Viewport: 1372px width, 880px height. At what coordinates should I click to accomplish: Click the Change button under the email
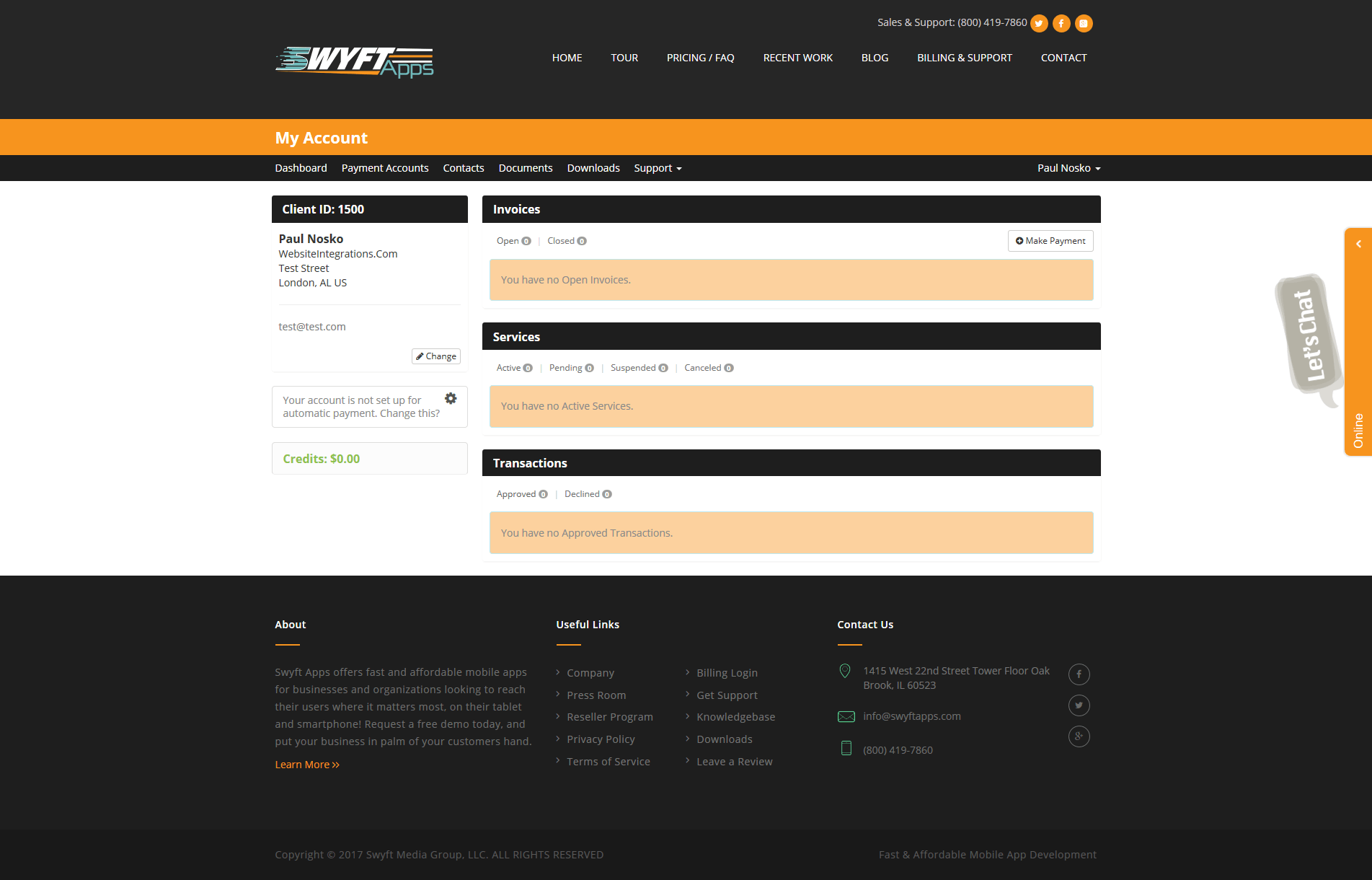[435, 356]
